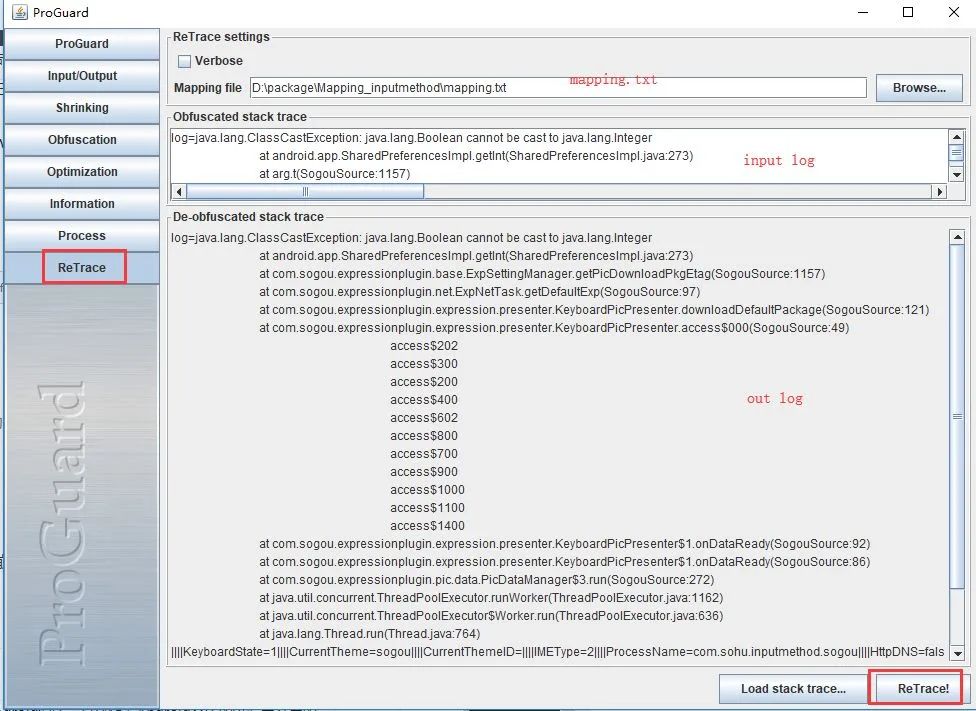Click the 'access$800' line

[424, 436]
